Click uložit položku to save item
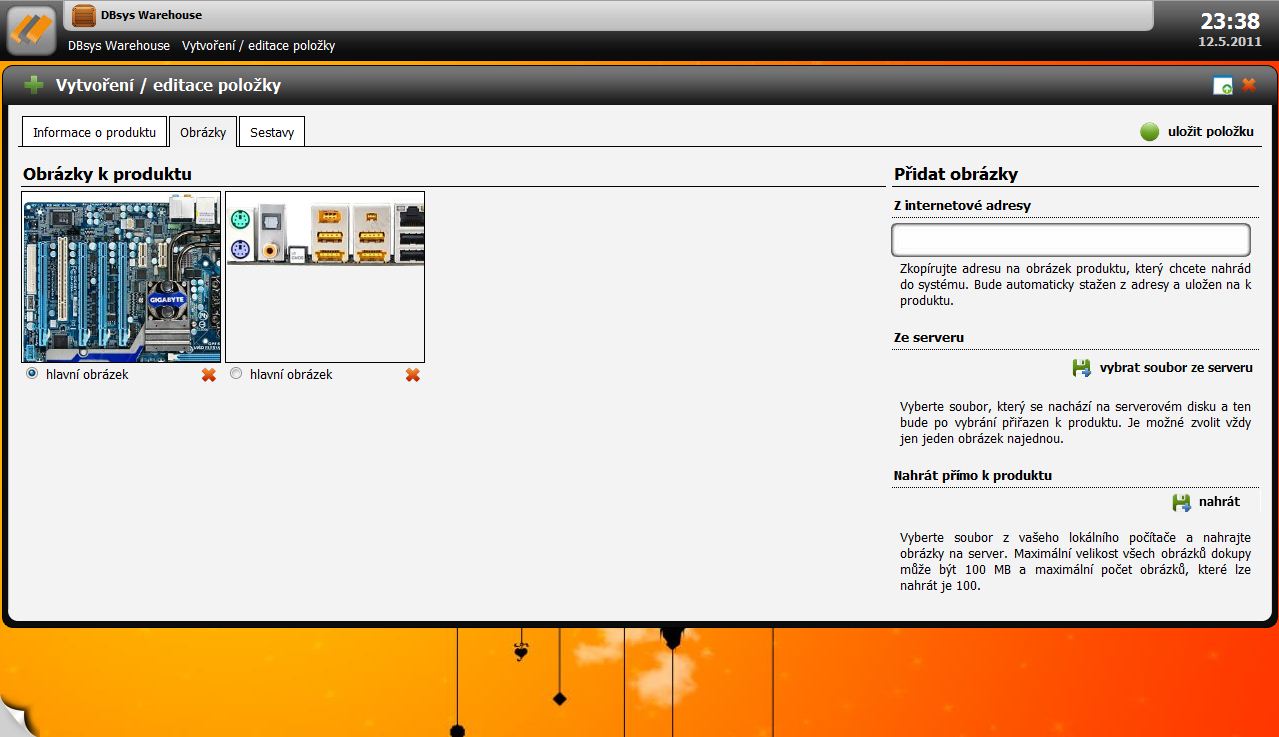Screen dimensions: 1279x737 coord(1210,132)
